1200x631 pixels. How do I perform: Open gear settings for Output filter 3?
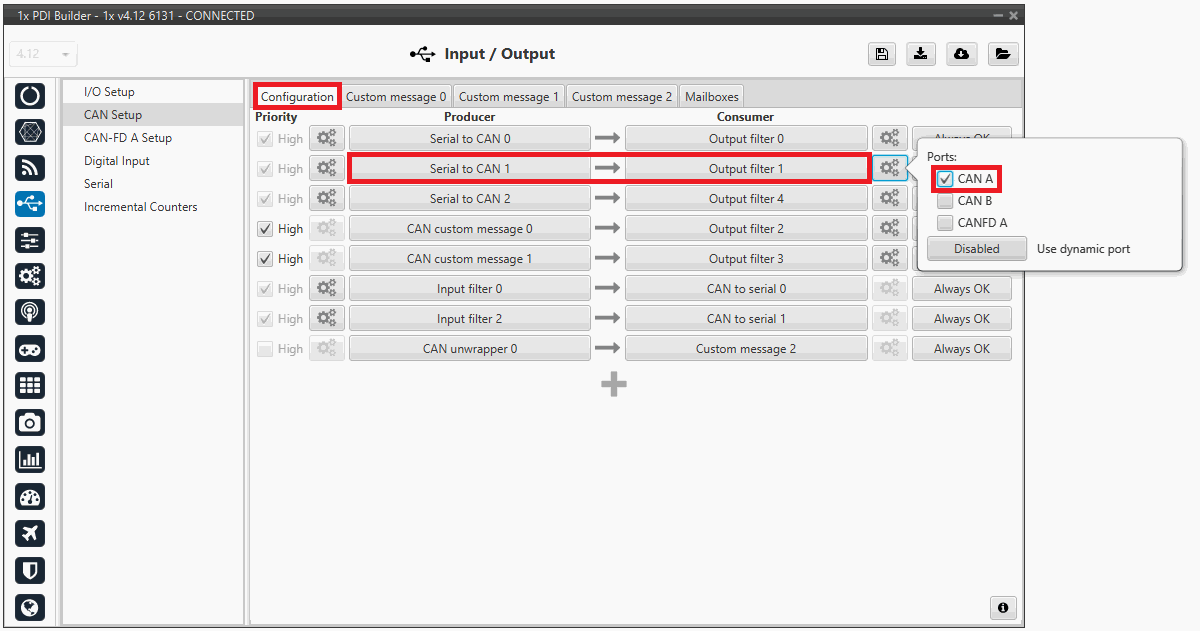pyautogui.click(x=888, y=259)
